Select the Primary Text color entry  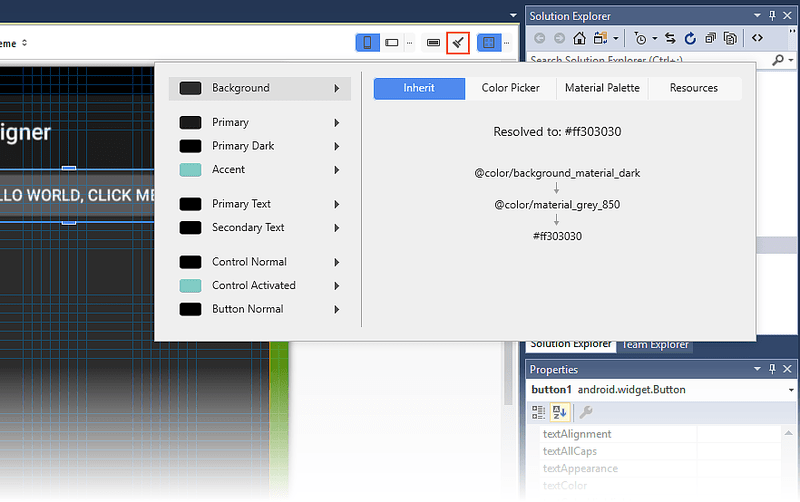coord(260,204)
